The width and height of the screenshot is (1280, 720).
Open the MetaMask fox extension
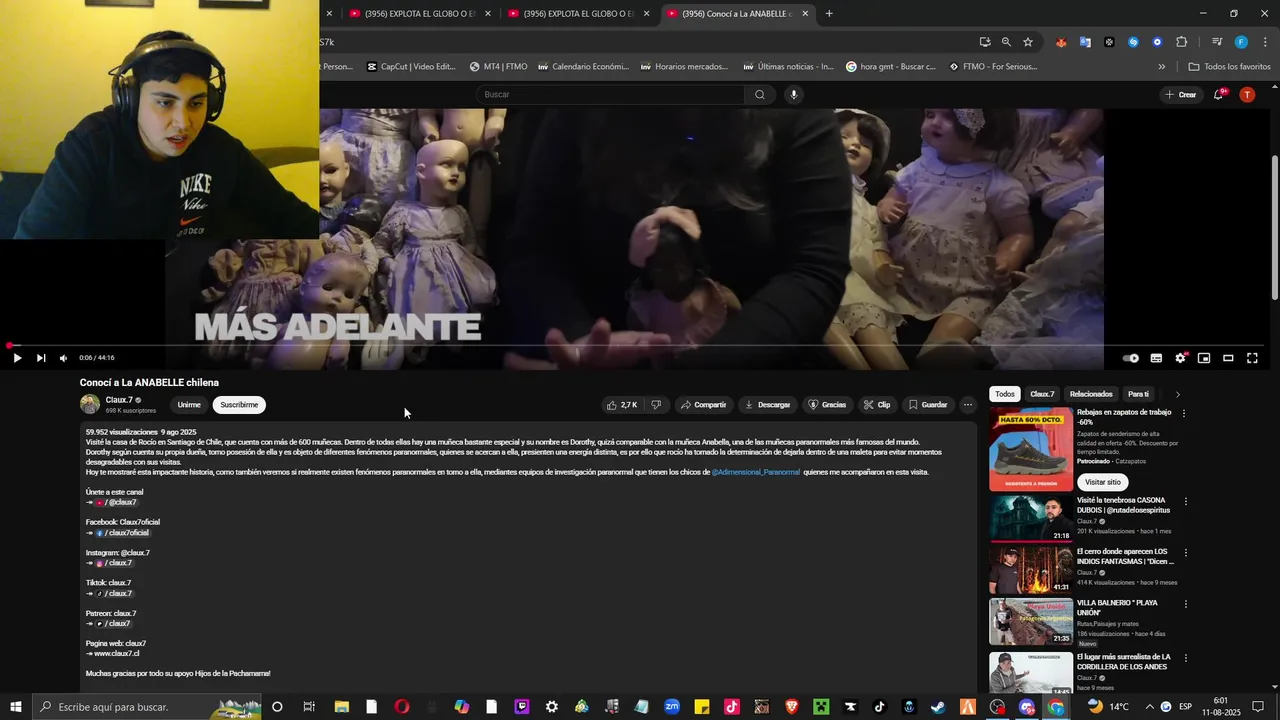pos(1061,42)
